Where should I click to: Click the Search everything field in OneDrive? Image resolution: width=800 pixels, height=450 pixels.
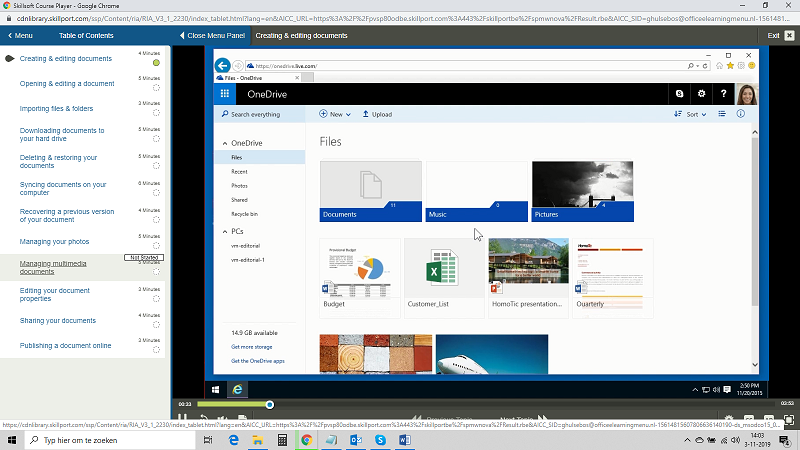(x=260, y=114)
